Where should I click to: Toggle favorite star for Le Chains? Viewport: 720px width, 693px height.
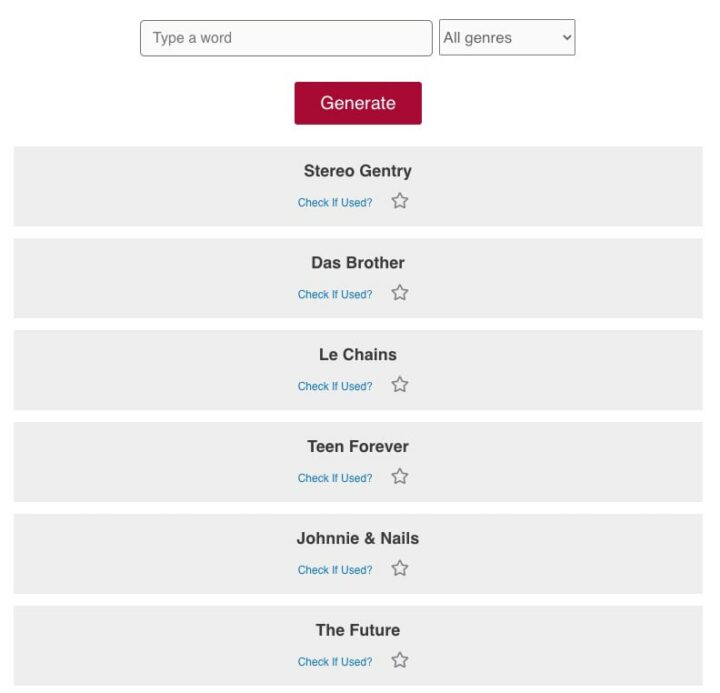pos(400,385)
